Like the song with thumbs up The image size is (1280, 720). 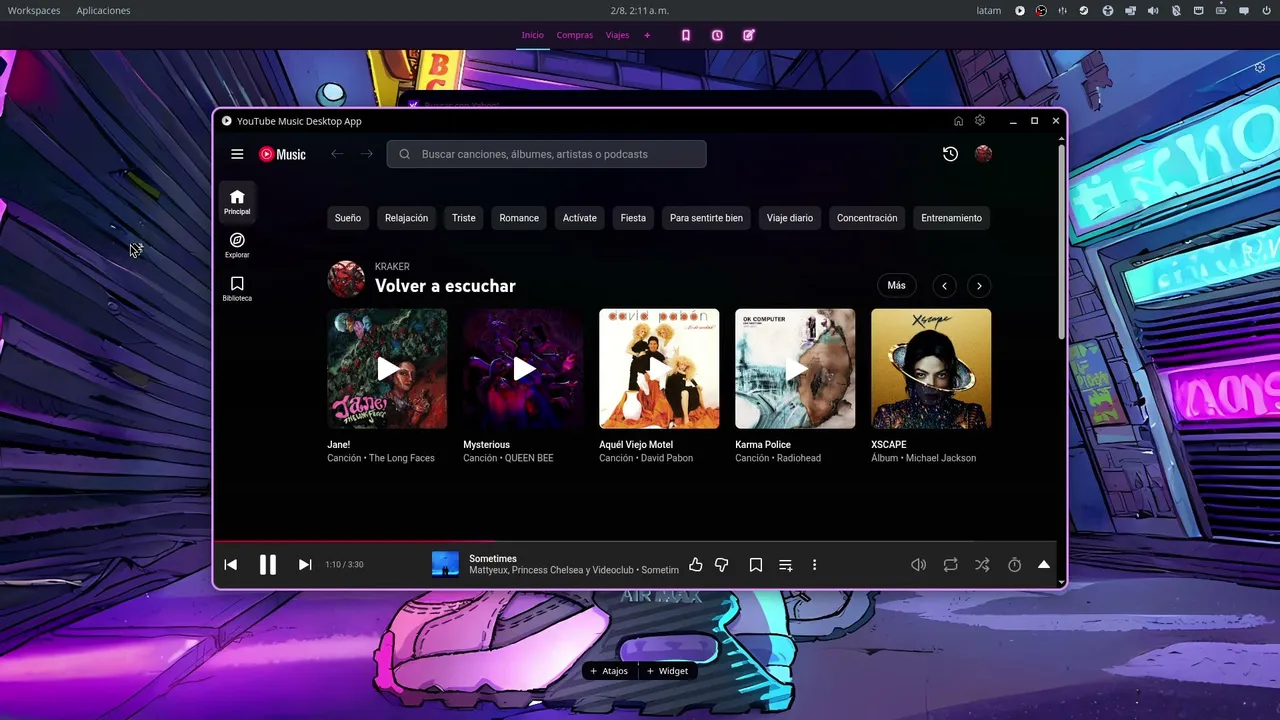tap(696, 565)
